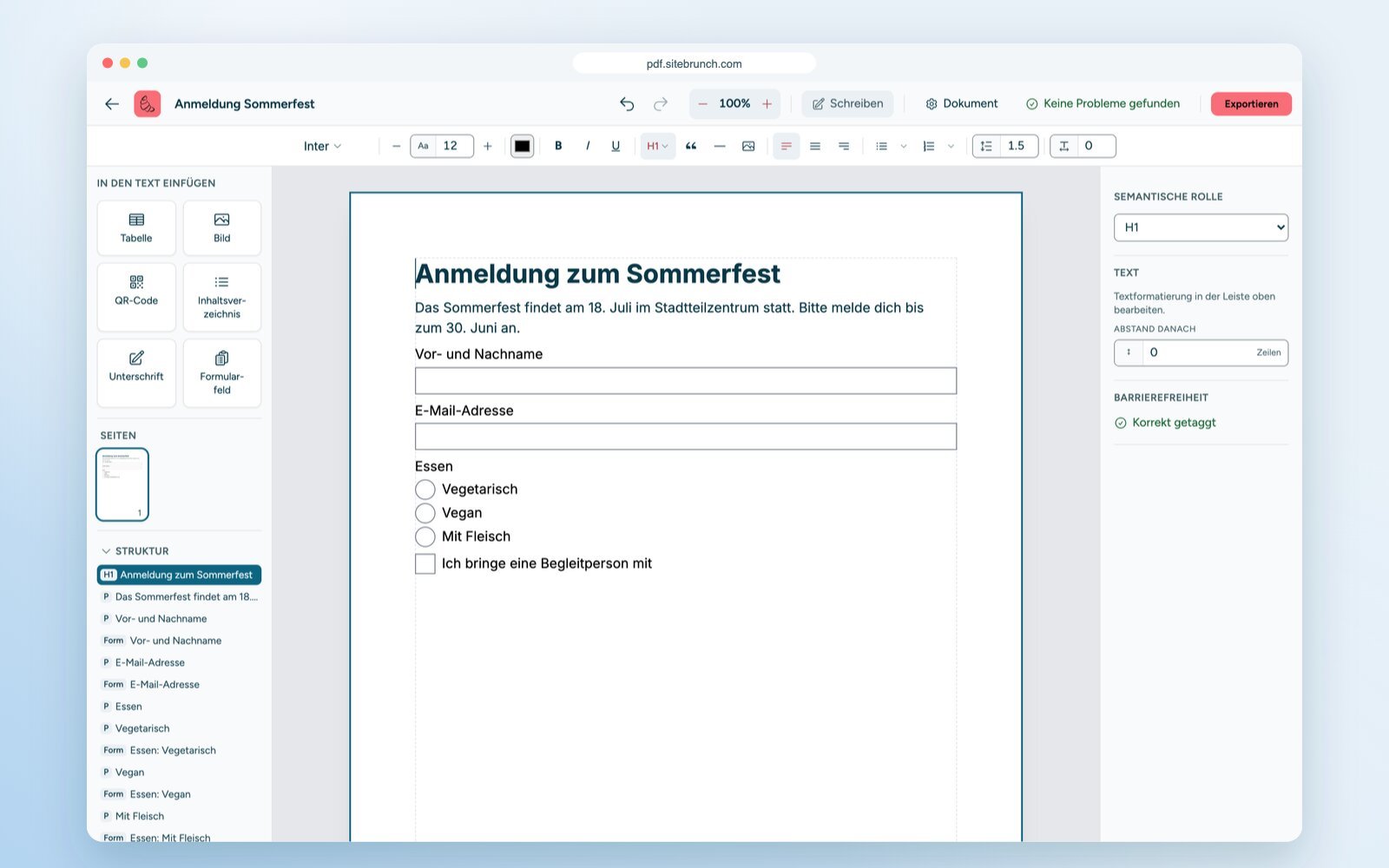This screenshot has width=1389, height=868.
Task: Insert a QR-Code
Action: tap(136, 297)
